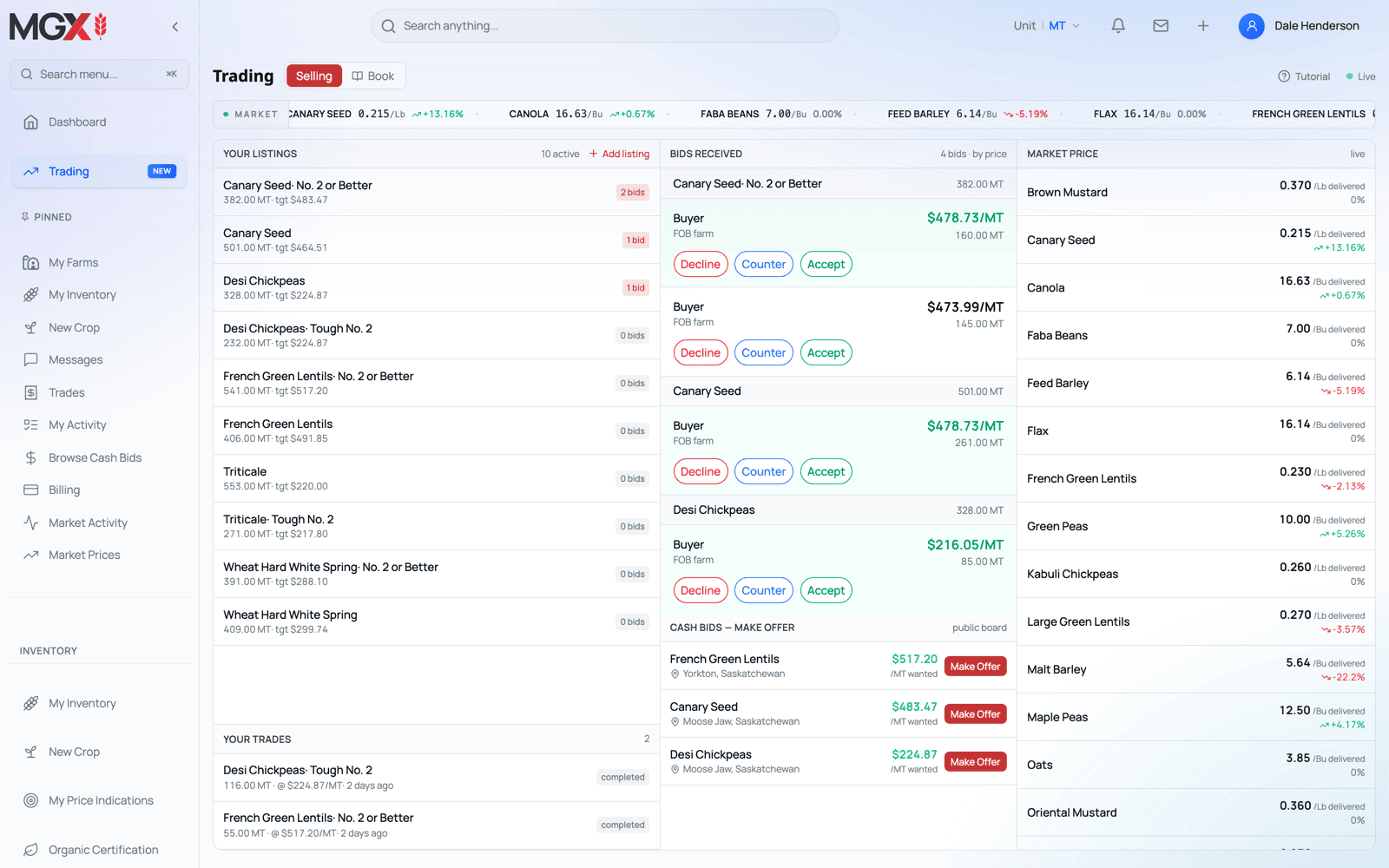Screen dimensions: 1389x868
Task: Click Inventory section My Inventory icon
Action: point(31,704)
